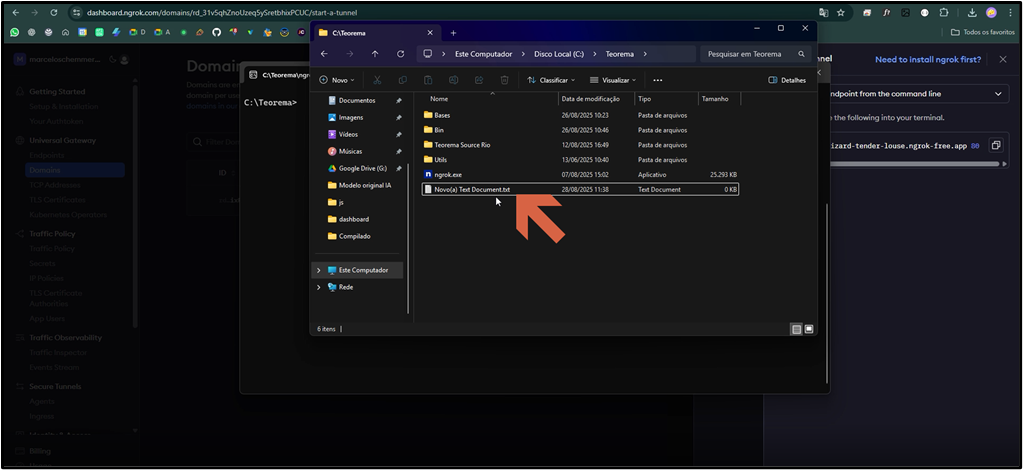Open the Novo dropdown in Explorer

point(337,80)
